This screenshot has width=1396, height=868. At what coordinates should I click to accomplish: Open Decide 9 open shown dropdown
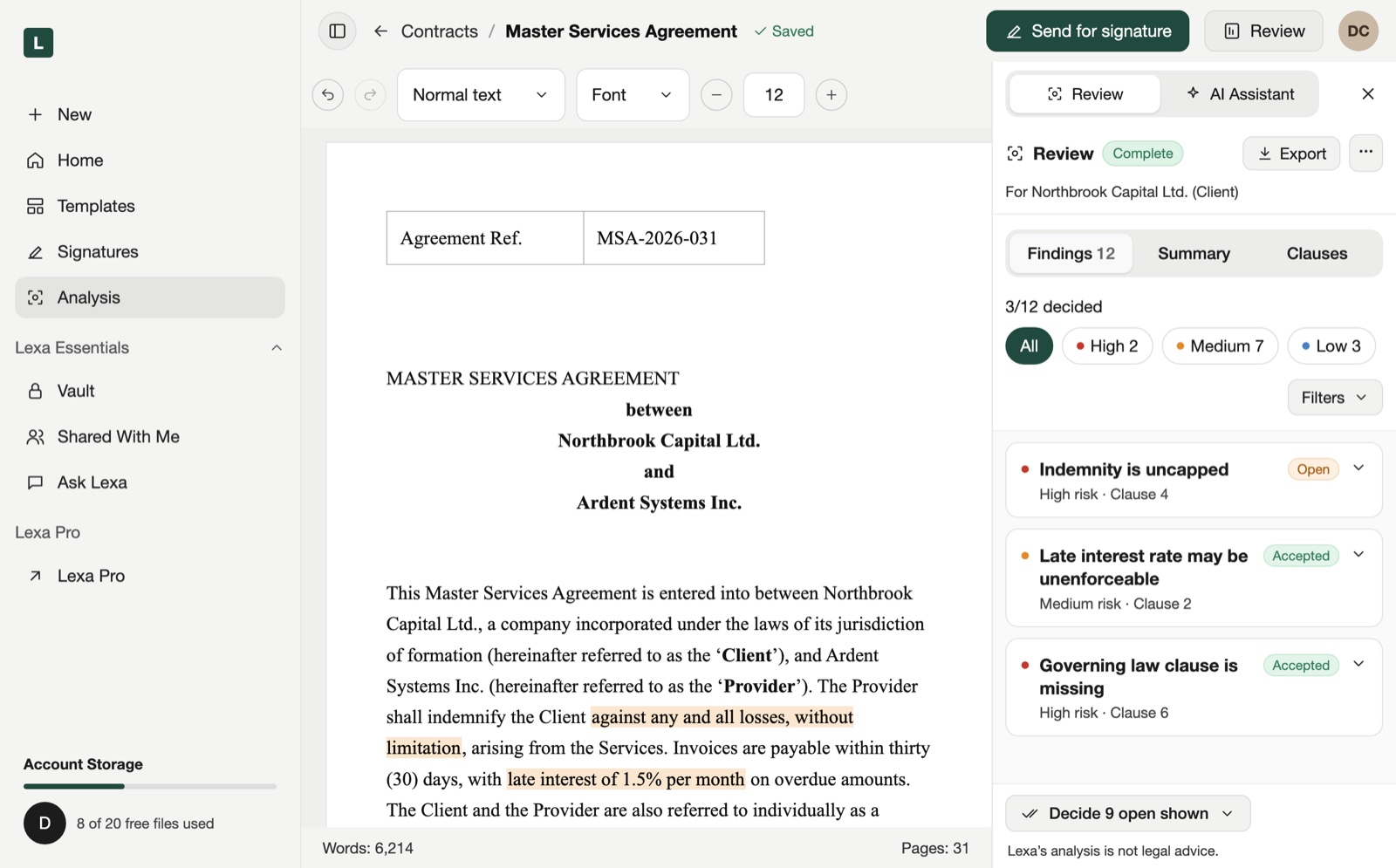[1128, 814]
